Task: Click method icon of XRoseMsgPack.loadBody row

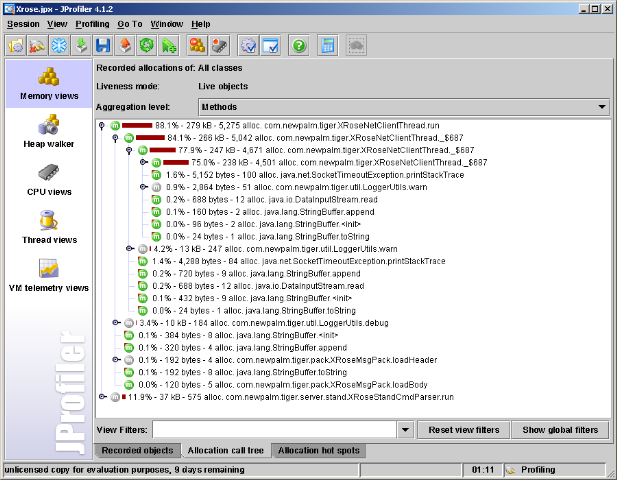Action: (x=129, y=384)
